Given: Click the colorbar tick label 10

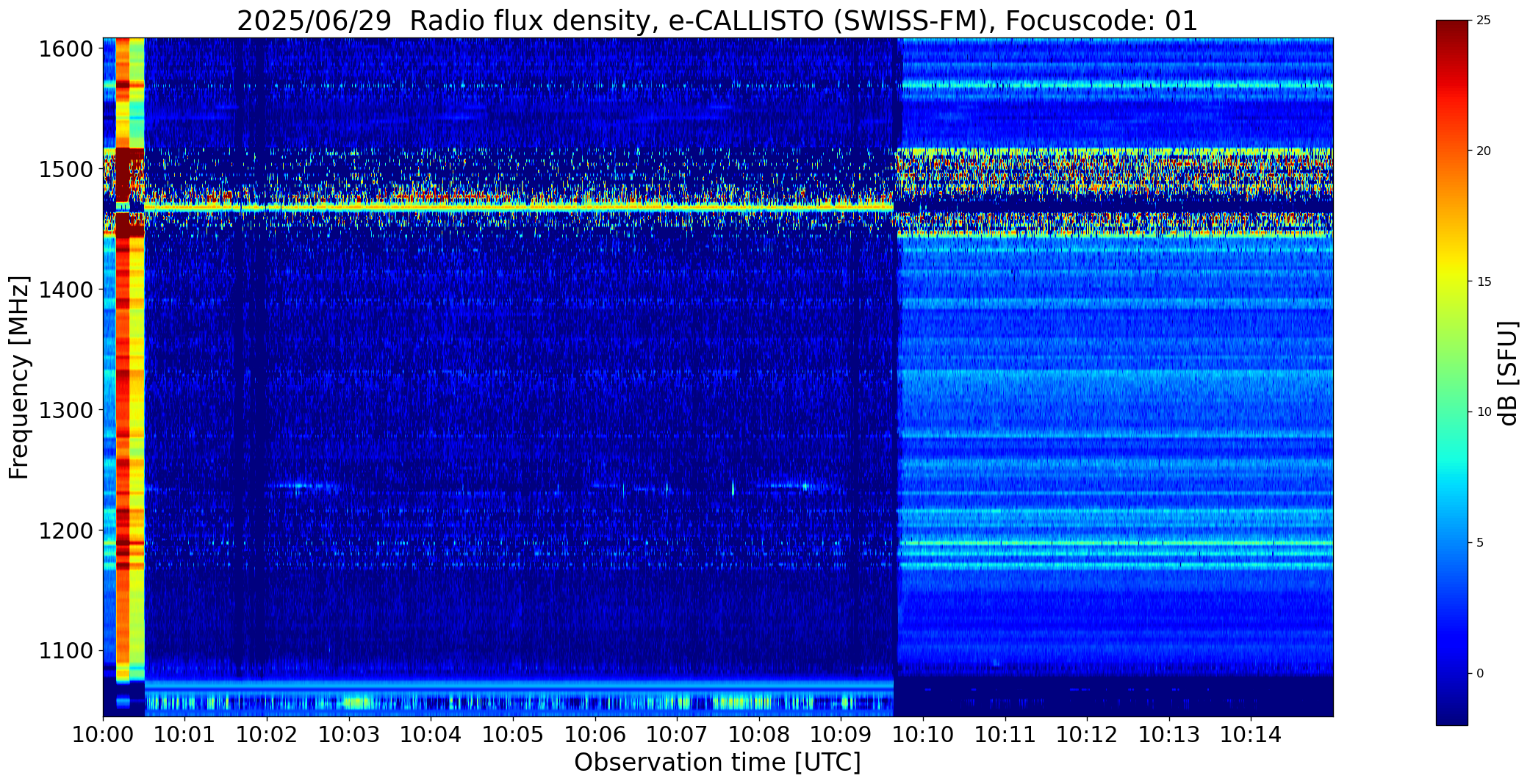Looking at the screenshot, I should pos(1484,412).
